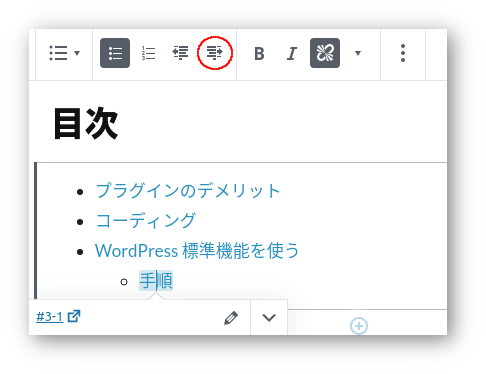The height and width of the screenshot is (374, 486).
Task: Convert to numbered ordered list
Action: coord(148,53)
